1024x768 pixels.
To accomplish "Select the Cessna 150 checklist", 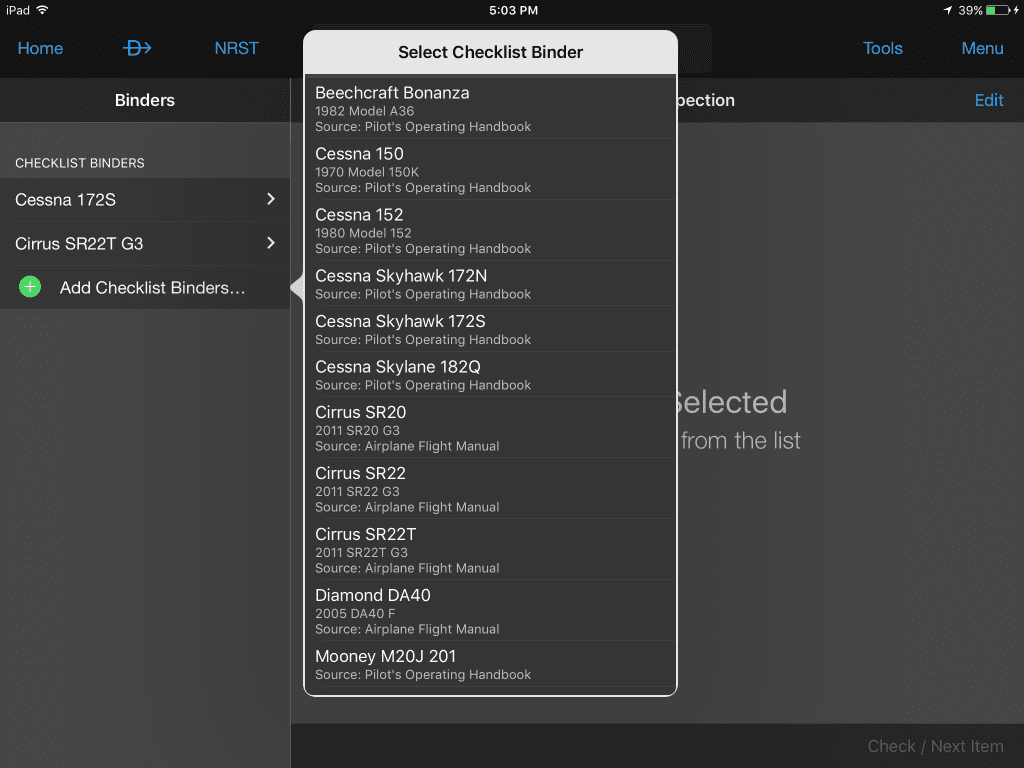I will click(x=490, y=168).
